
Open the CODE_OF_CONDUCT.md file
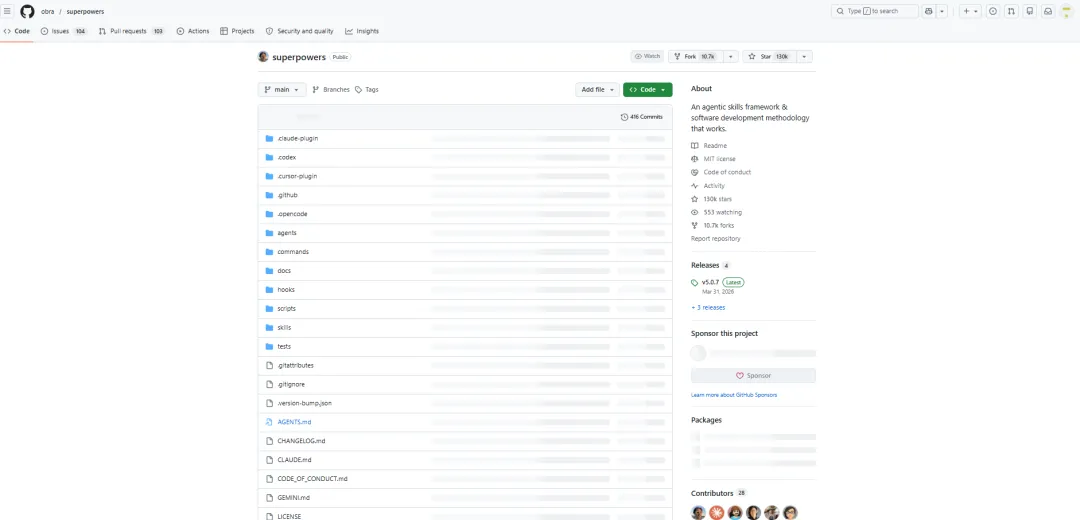point(312,479)
